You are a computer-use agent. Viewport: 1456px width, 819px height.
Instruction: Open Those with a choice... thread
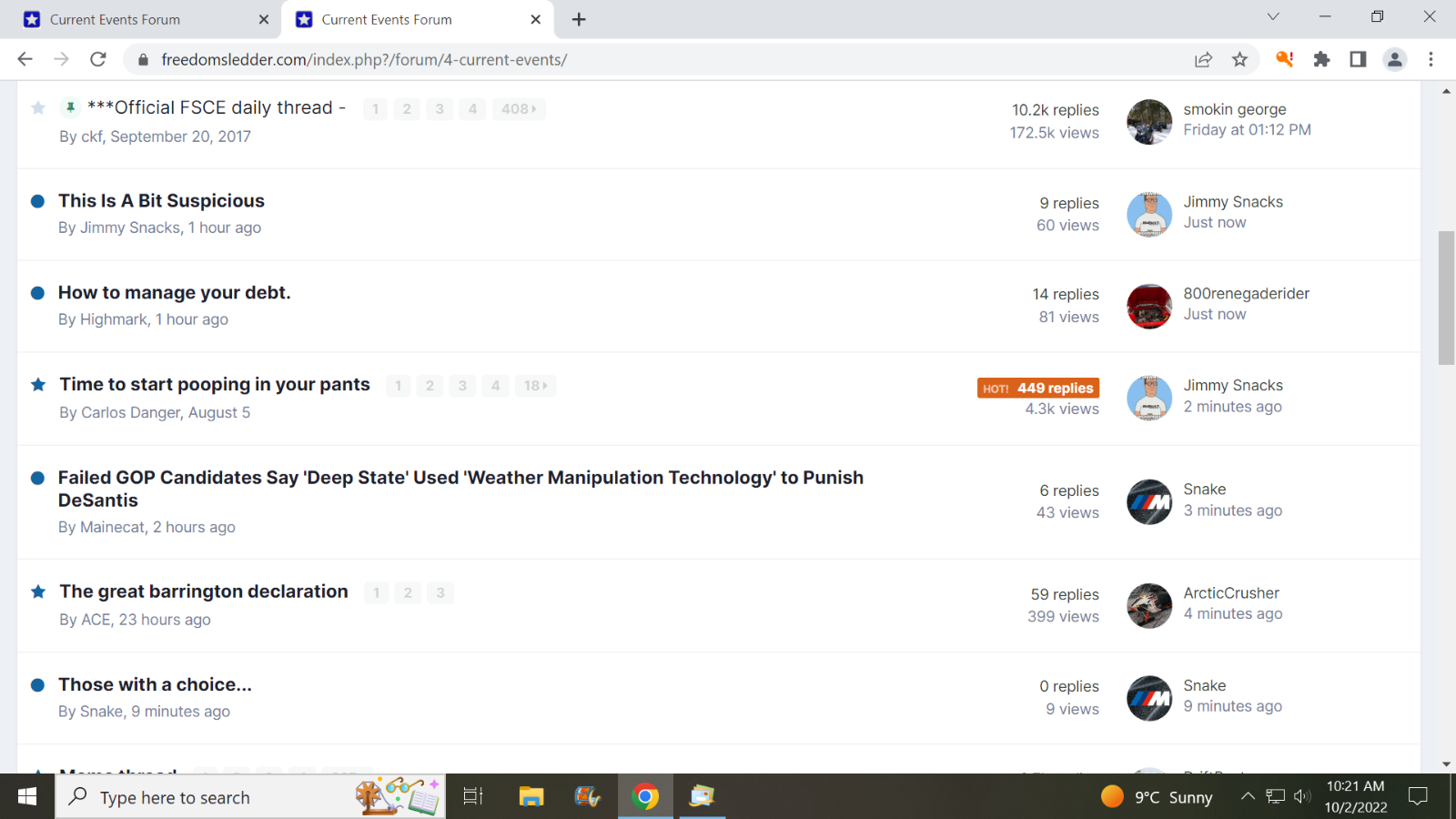click(155, 684)
